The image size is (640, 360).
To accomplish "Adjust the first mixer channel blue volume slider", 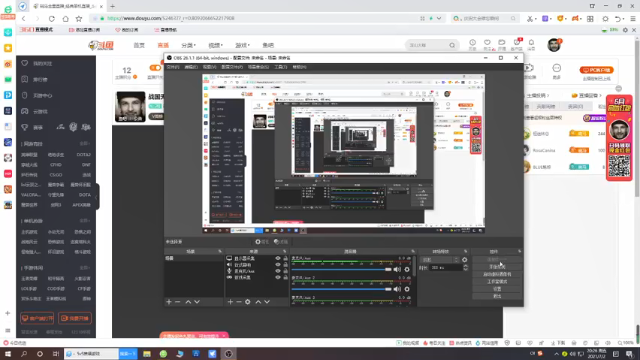I will [342, 269].
